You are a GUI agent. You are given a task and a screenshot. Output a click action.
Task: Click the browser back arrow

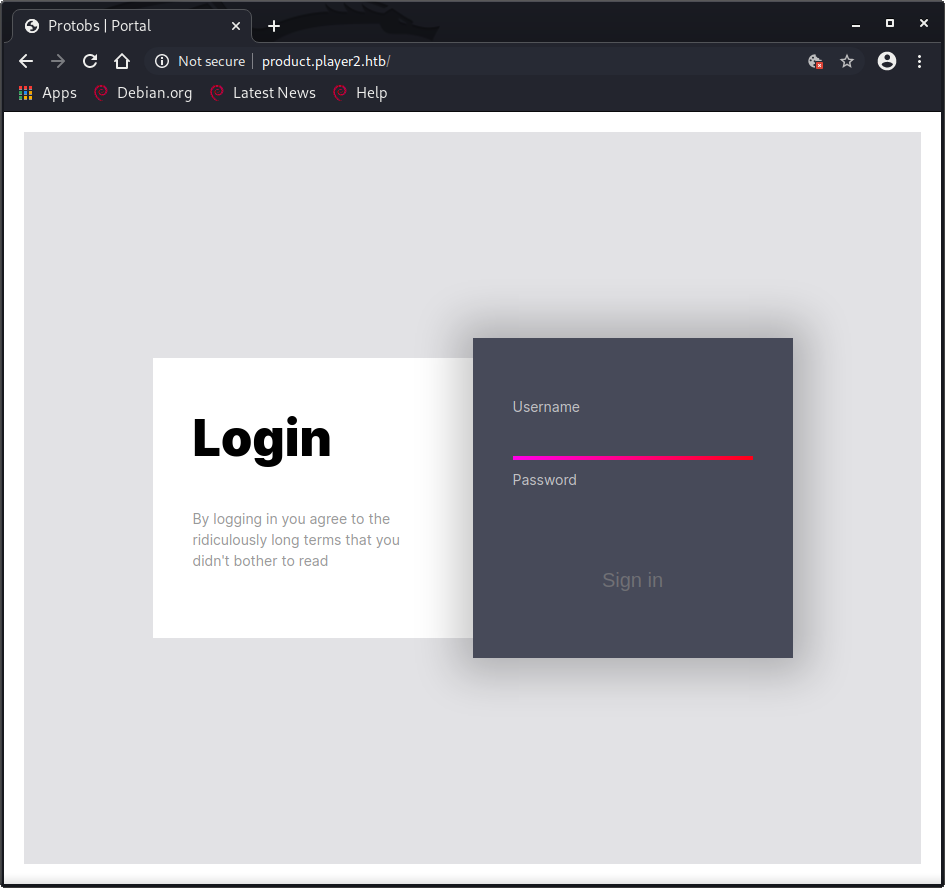coord(26,61)
